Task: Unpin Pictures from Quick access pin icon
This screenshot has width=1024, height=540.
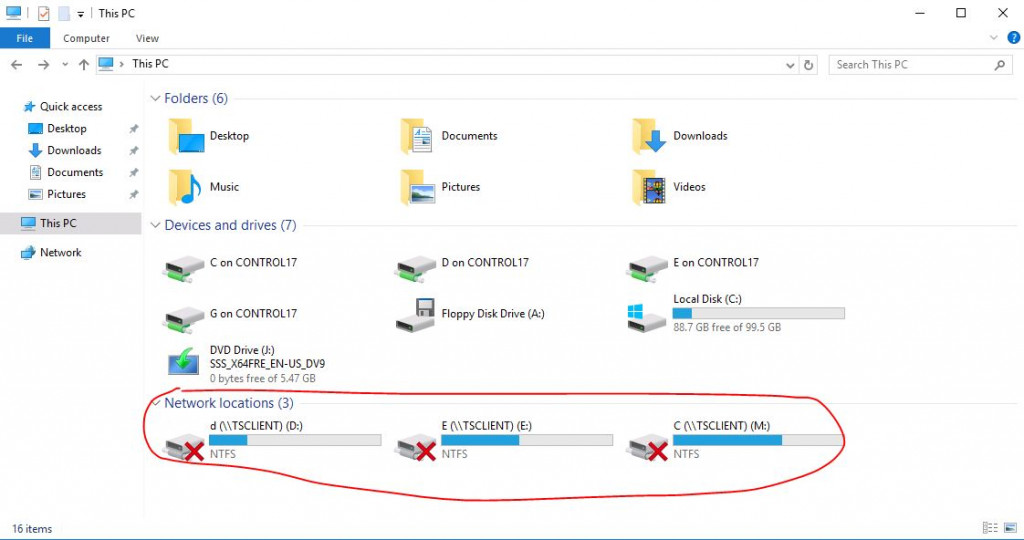Action: (133, 195)
